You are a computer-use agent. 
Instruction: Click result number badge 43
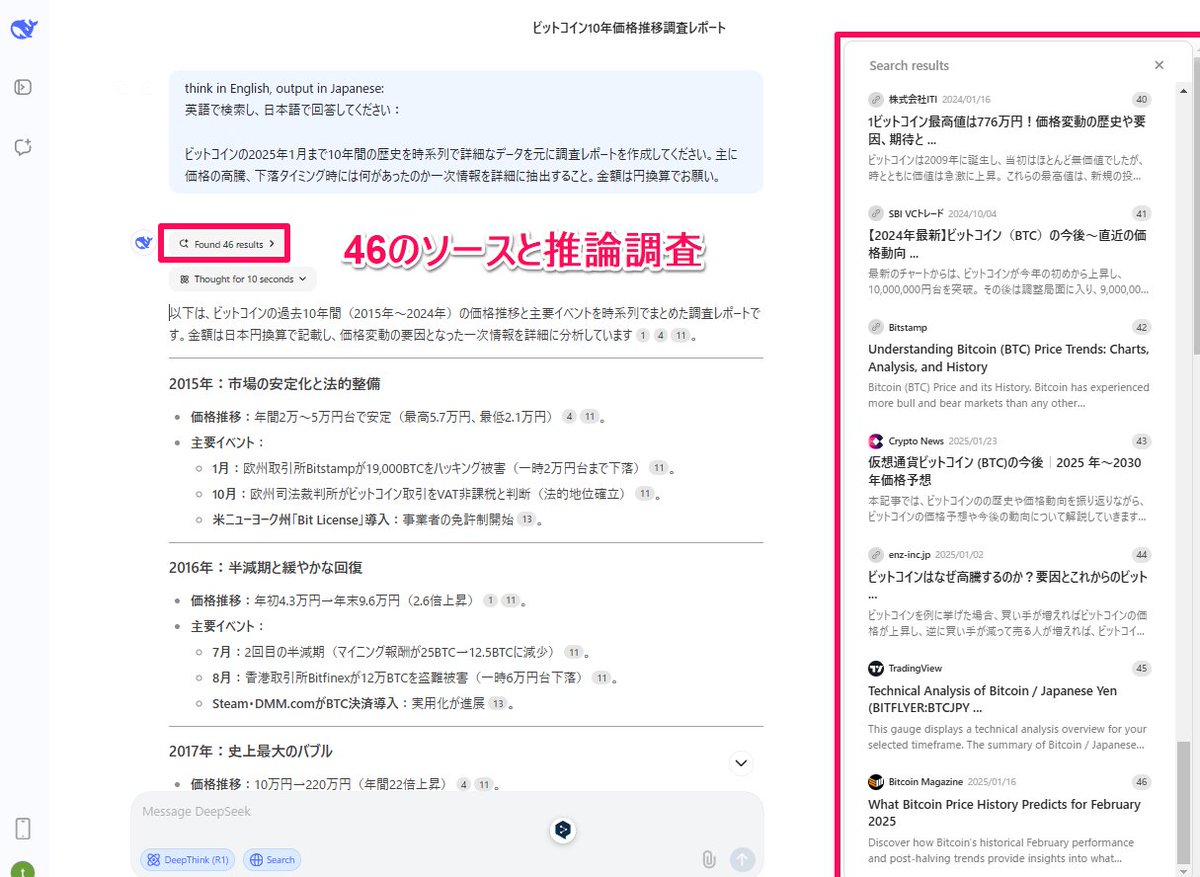tap(1142, 441)
